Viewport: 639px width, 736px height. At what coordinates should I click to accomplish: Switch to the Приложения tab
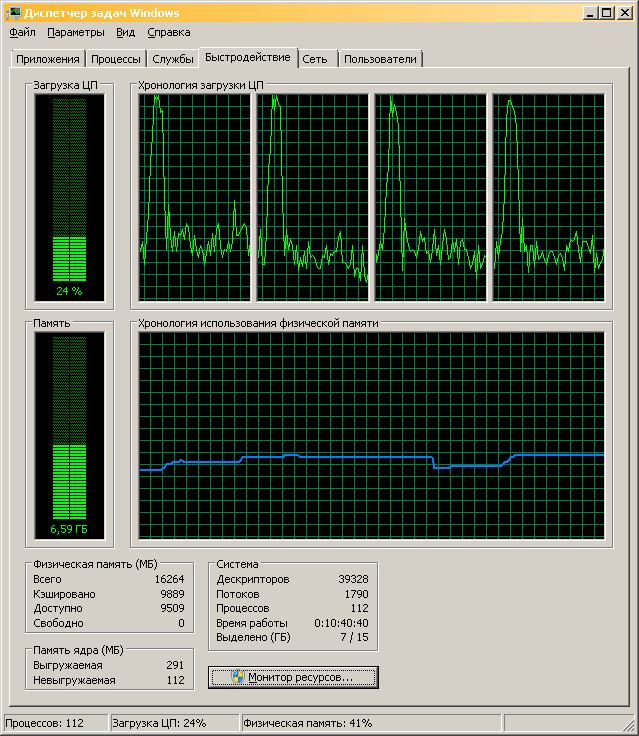47,59
